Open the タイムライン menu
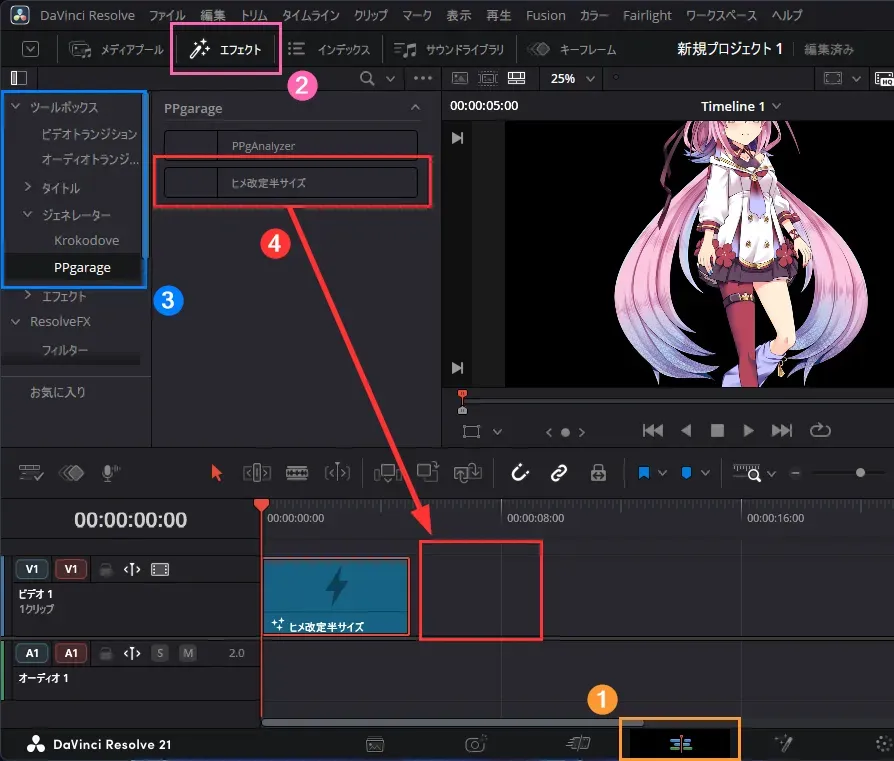The width and height of the screenshot is (894, 761). 311,15
